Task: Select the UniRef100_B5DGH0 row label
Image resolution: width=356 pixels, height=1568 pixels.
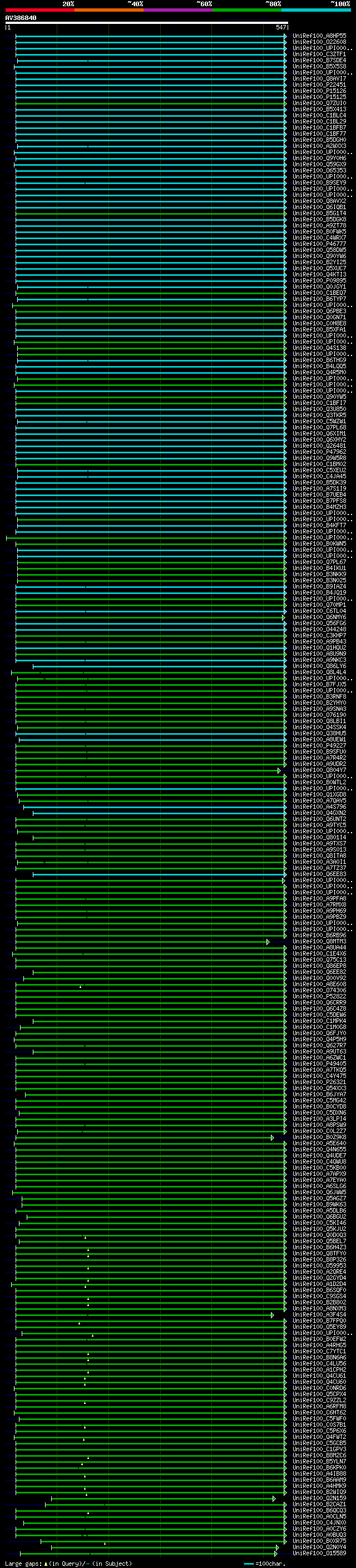Action: [319, 140]
